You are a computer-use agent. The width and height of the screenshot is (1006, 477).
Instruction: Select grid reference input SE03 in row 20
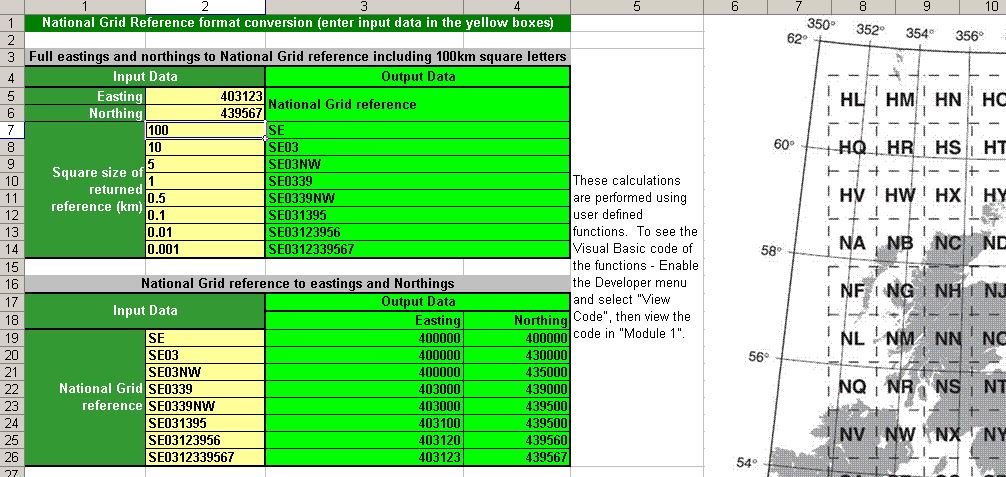point(205,355)
